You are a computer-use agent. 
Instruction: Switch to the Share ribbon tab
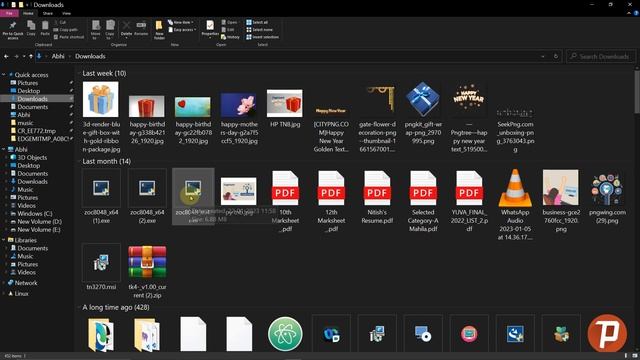tap(48, 13)
